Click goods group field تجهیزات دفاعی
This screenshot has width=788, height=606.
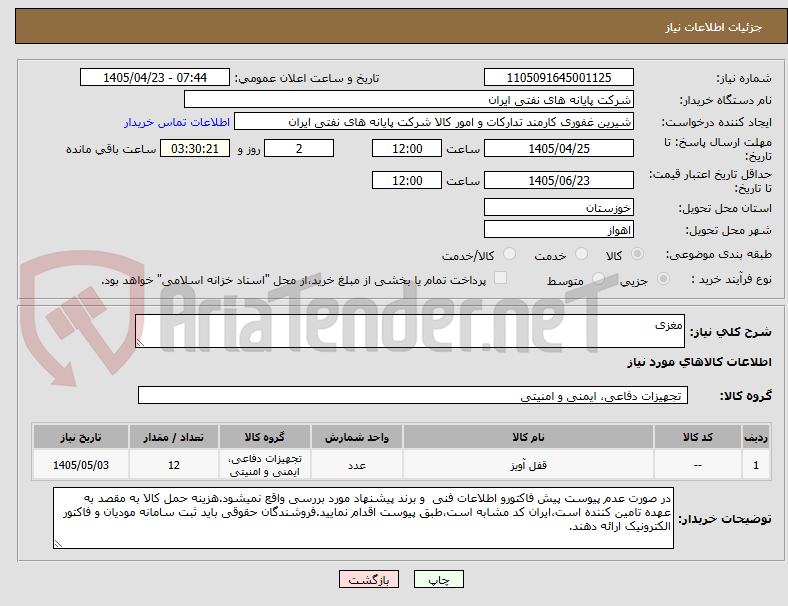tap(413, 395)
